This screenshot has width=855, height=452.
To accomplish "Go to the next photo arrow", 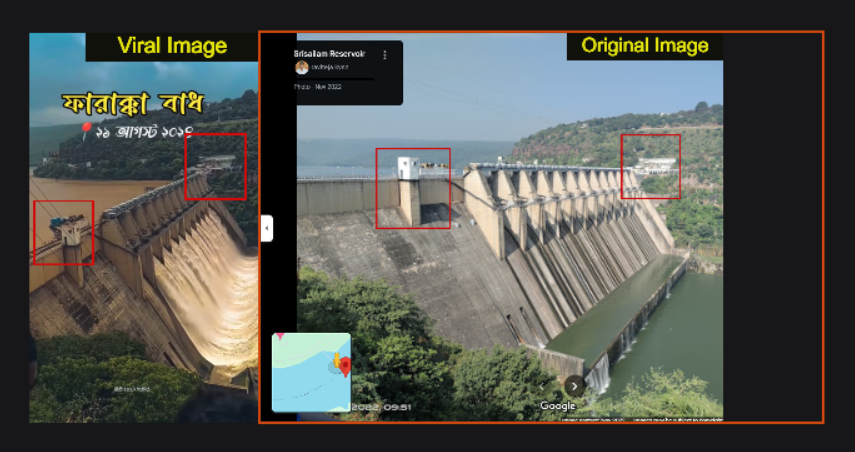I will (x=574, y=386).
